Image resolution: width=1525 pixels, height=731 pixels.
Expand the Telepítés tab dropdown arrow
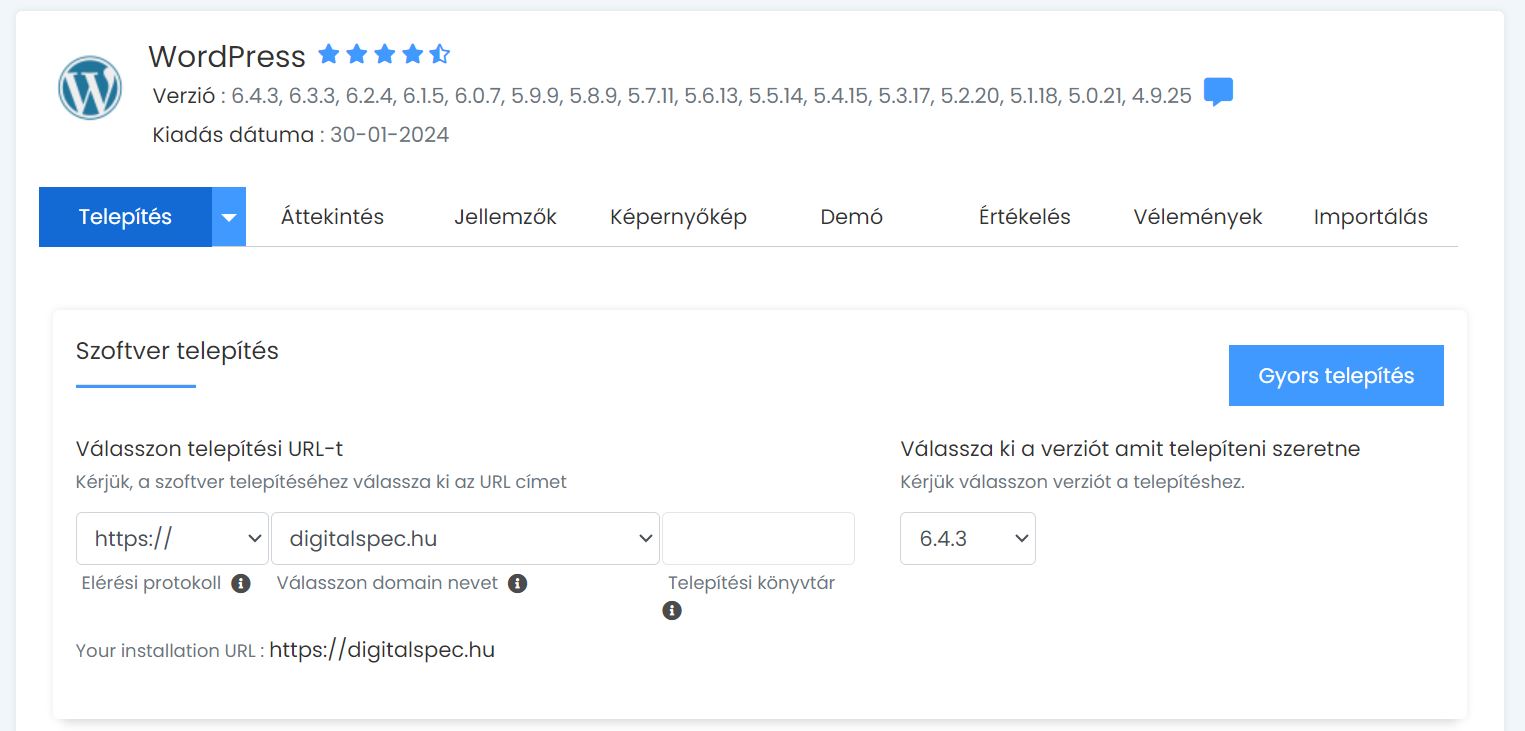(229, 217)
